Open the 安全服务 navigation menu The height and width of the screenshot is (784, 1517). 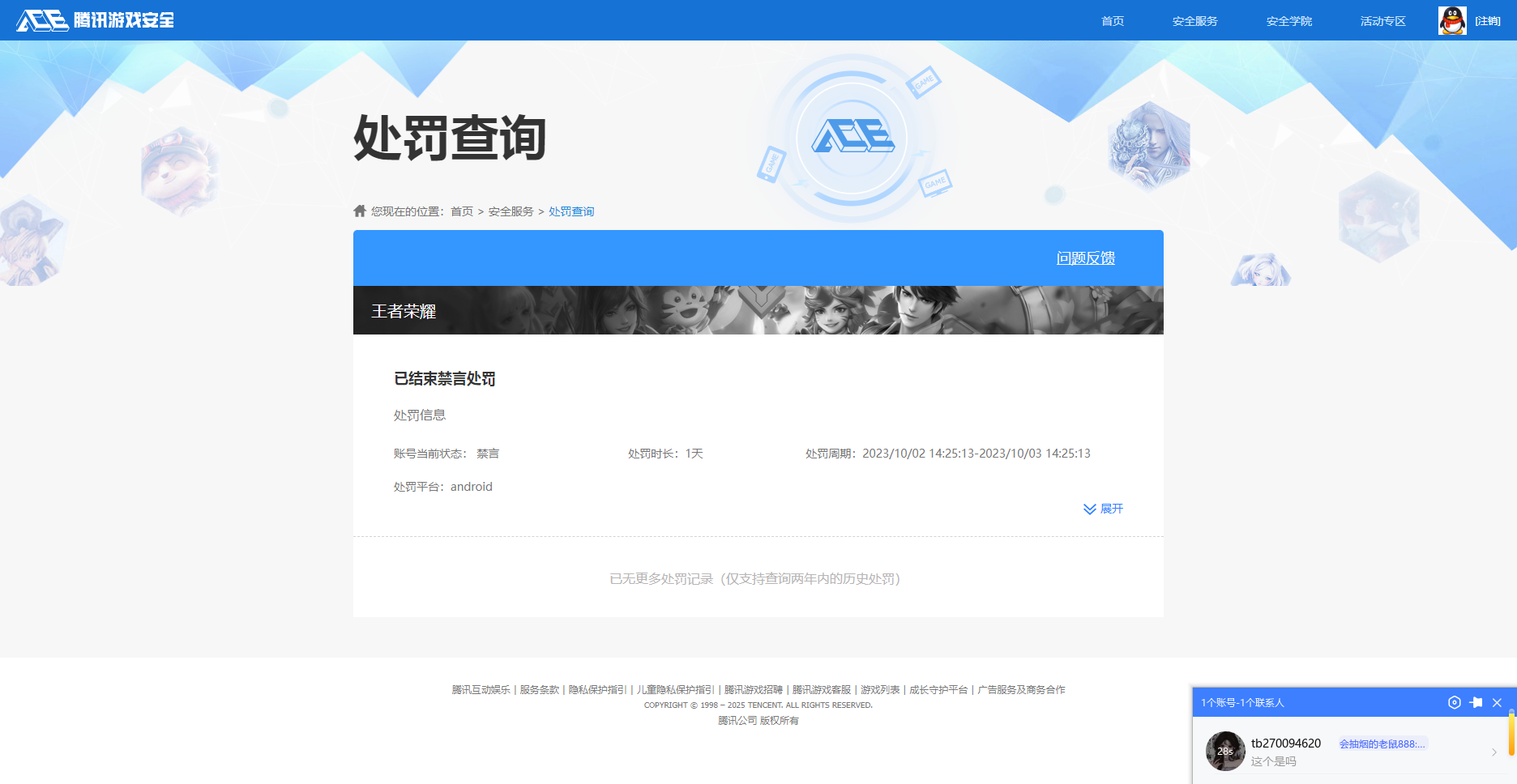click(x=1194, y=21)
